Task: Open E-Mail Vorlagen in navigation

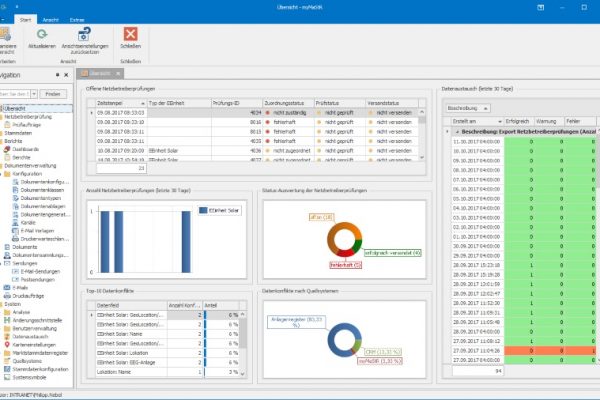Action: coord(38,231)
